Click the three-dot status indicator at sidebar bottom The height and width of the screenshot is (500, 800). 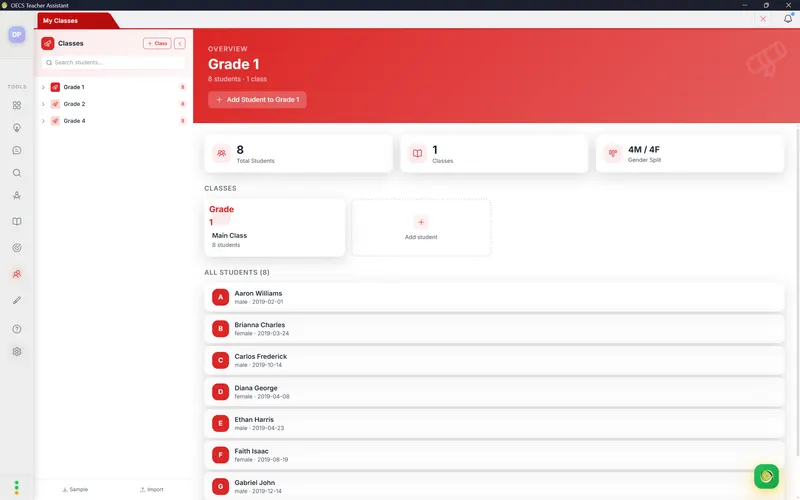coord(17,488)
